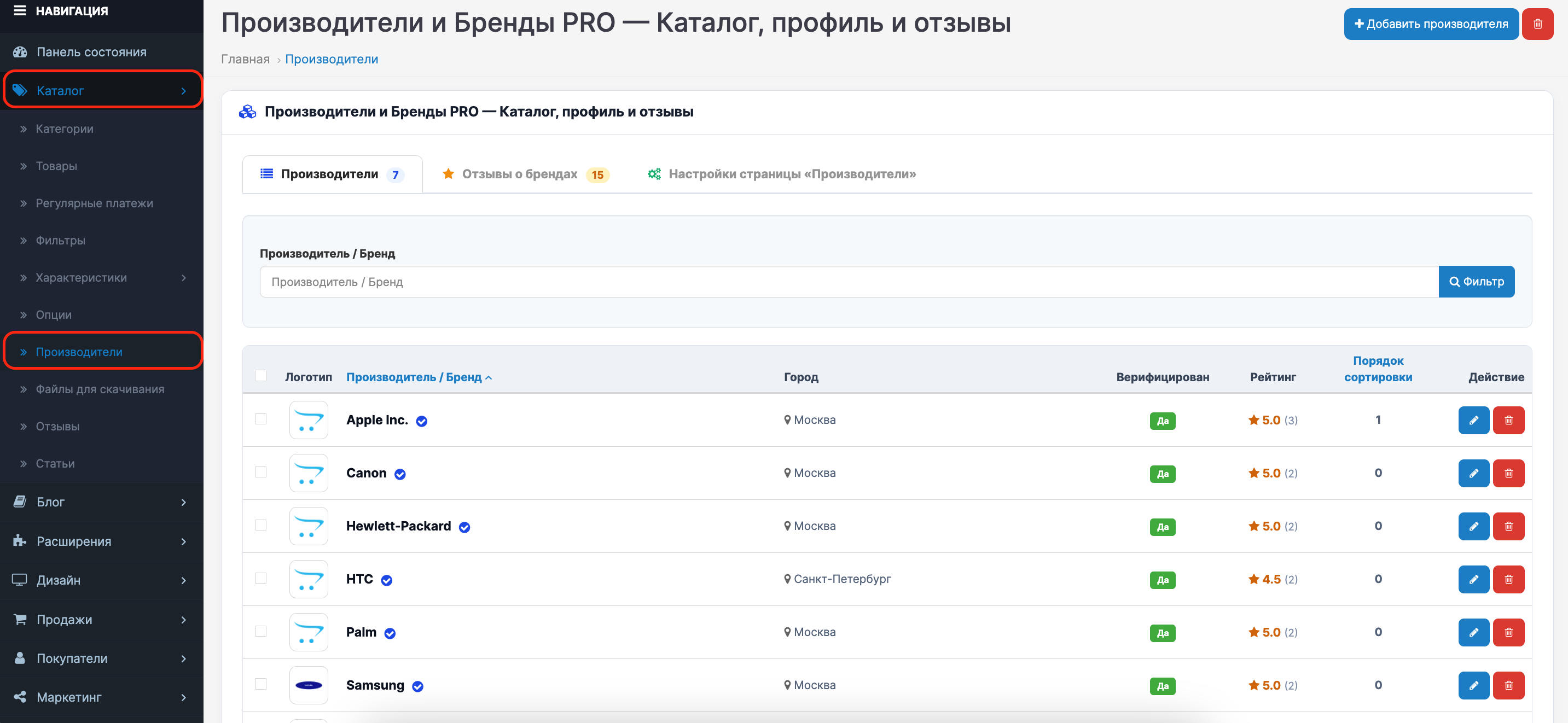The image size is (1568, 723).
Task: Click the red delete trash icon at top
Action: (x=1537, y=24)
